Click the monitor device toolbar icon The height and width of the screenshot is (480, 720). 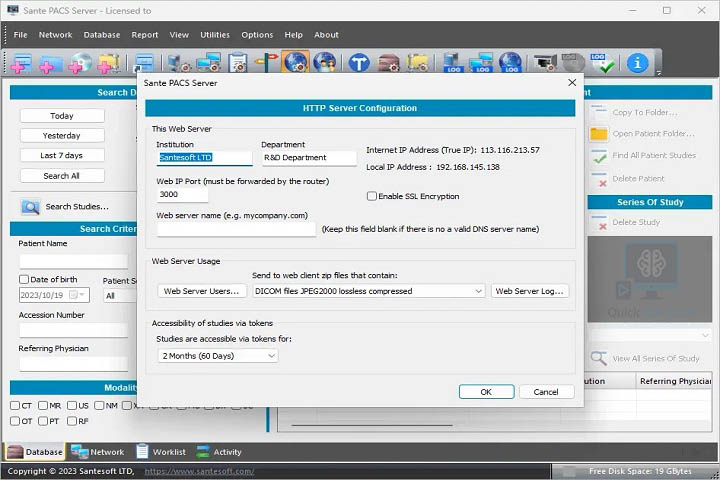click(545, 63)
